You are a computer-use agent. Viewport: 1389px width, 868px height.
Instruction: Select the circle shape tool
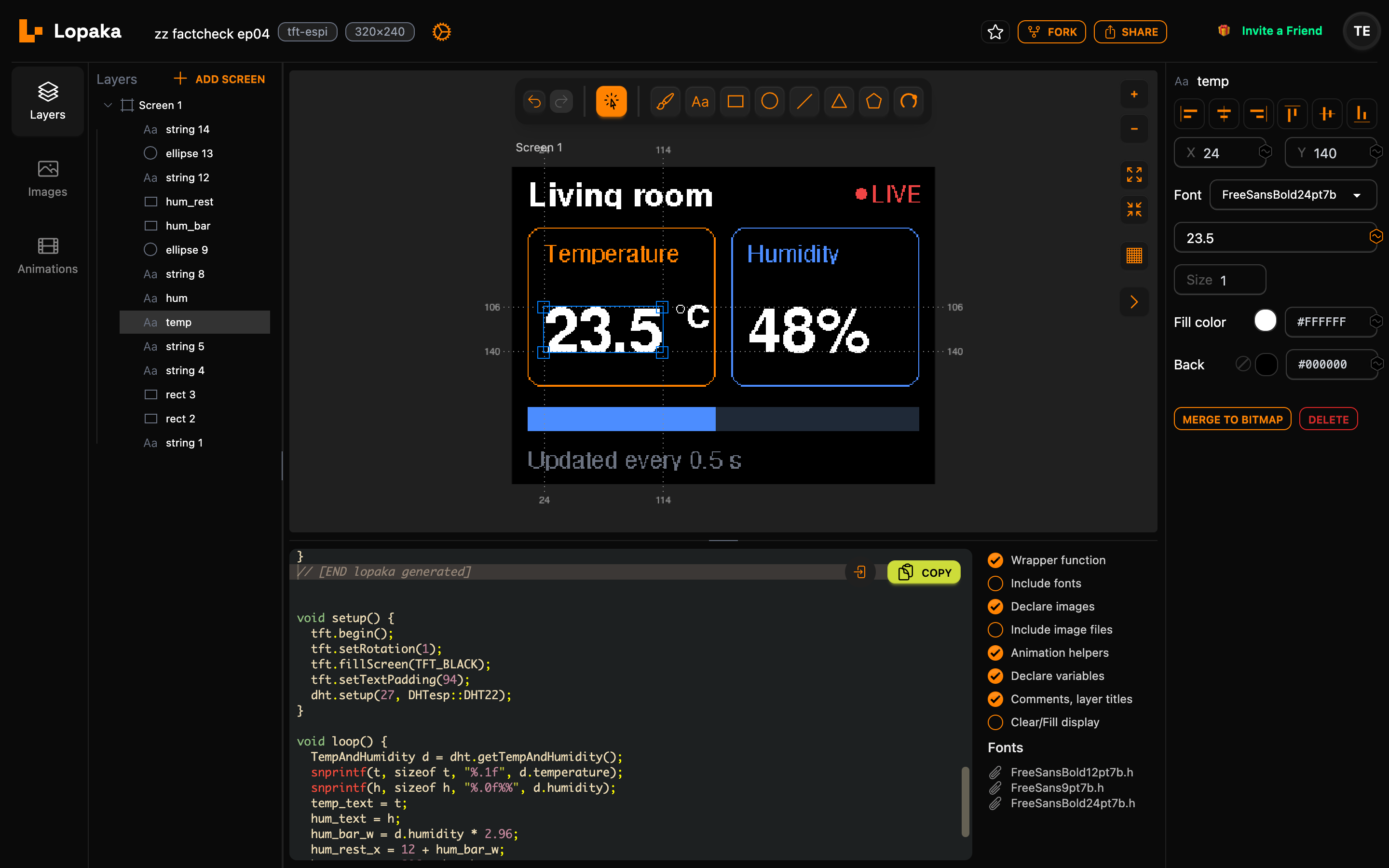click(x=770, y=102)
